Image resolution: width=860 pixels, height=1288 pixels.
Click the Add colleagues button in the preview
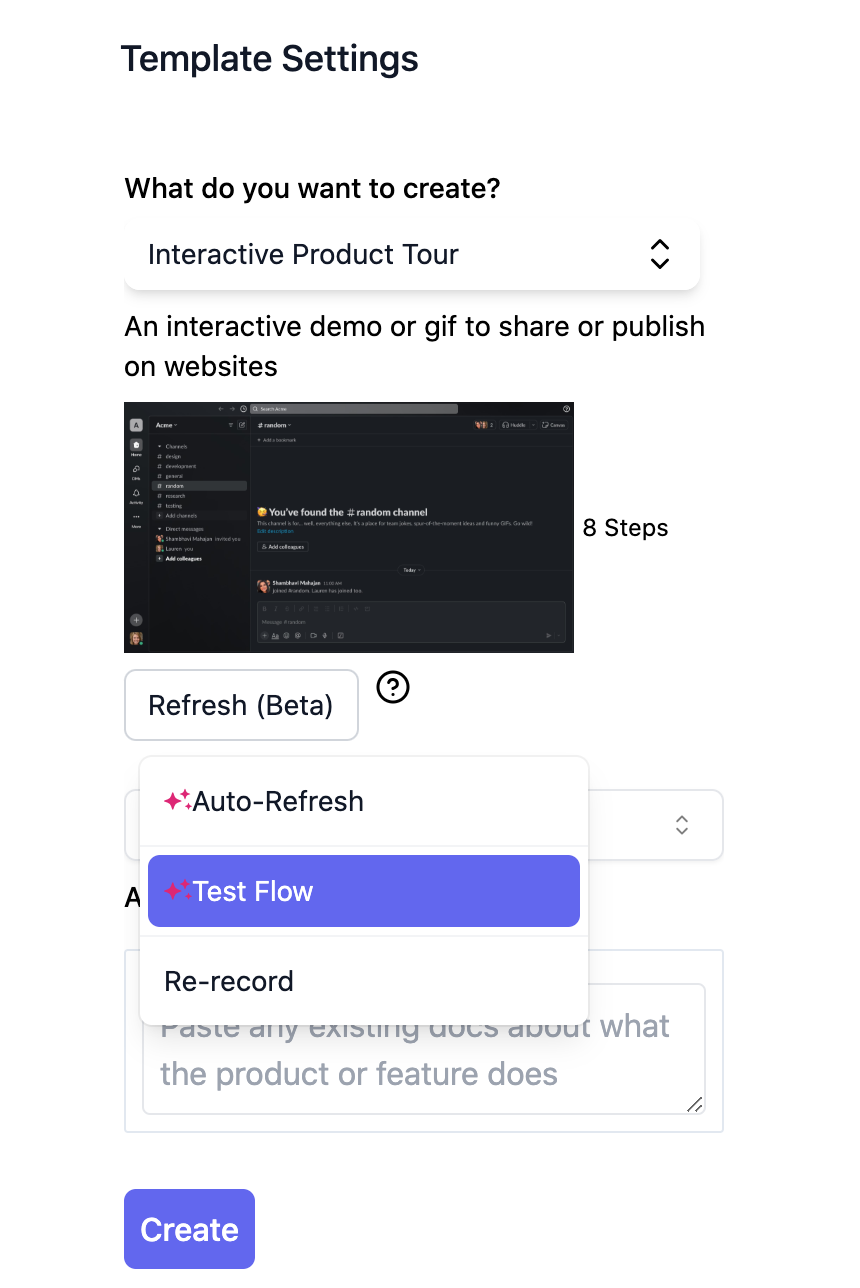click(283, 547)
